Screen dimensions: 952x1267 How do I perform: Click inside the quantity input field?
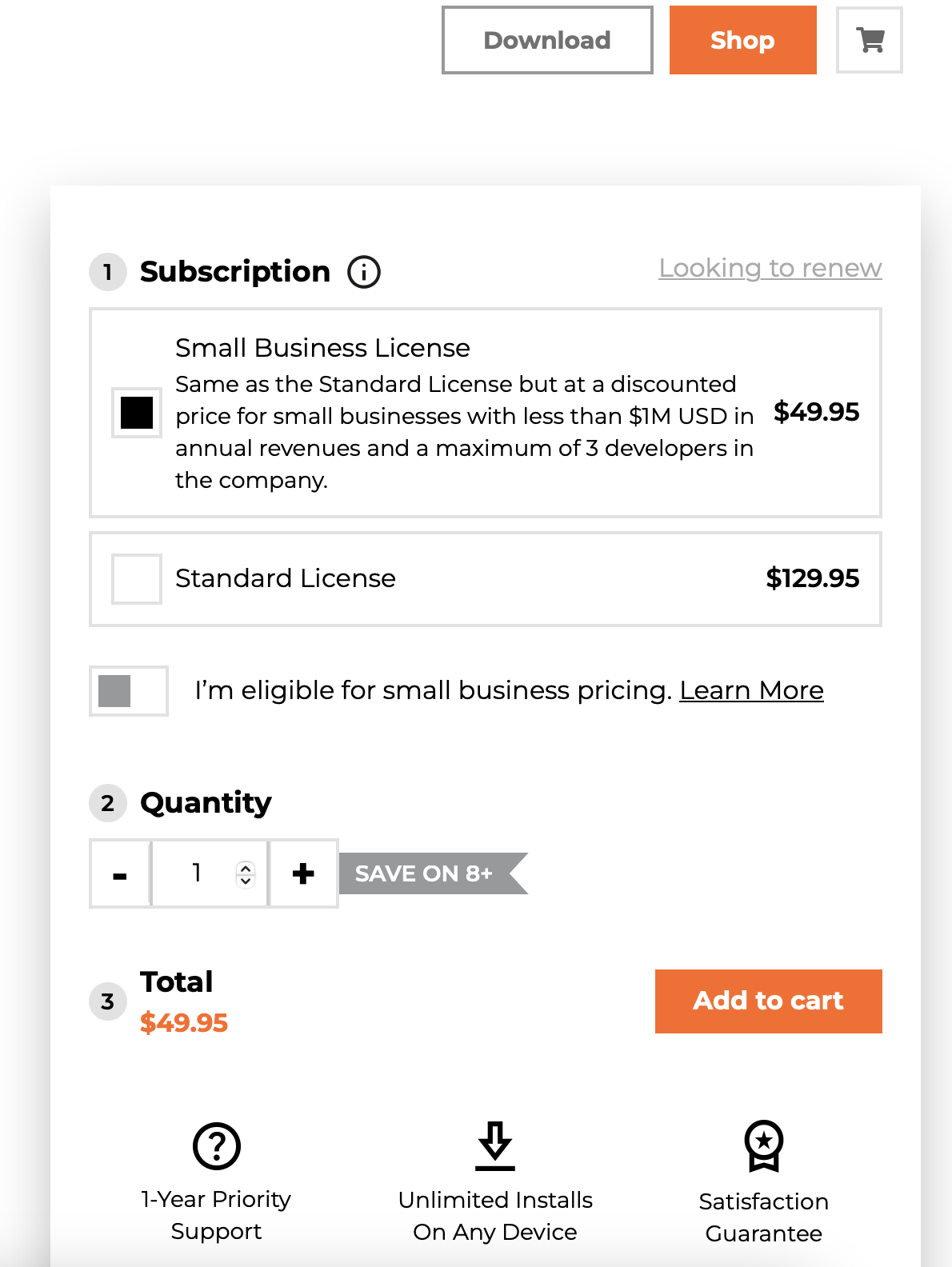pyautogui.click(x=198, y=873)
